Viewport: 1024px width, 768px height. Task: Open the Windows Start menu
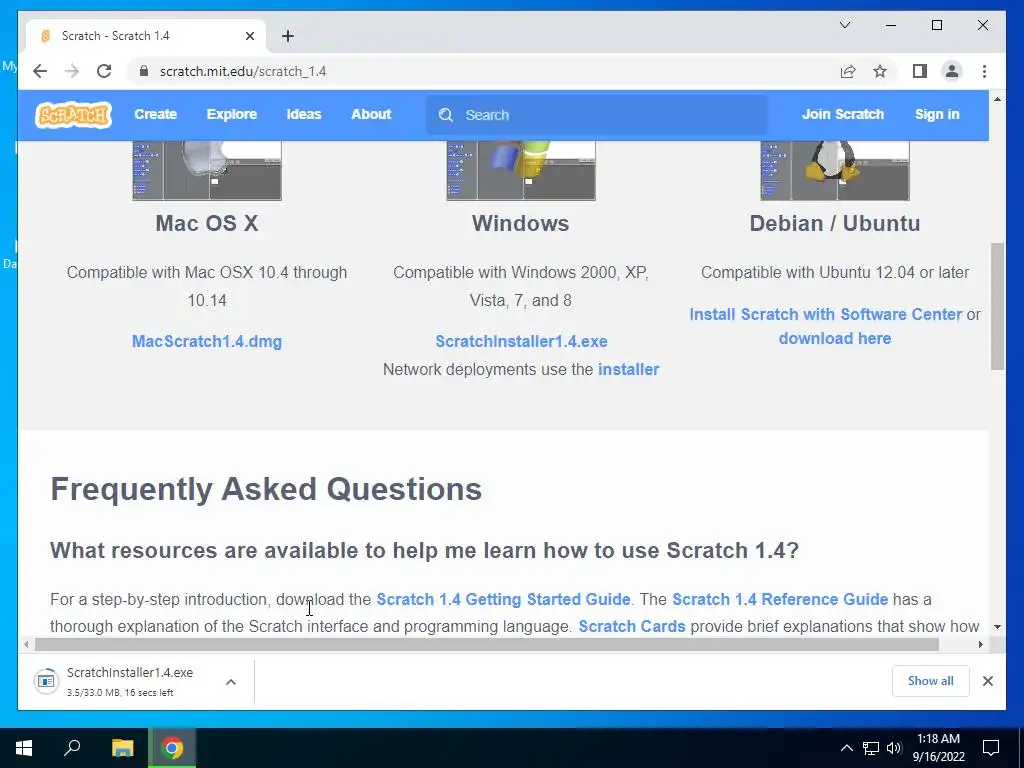point(24,748)
